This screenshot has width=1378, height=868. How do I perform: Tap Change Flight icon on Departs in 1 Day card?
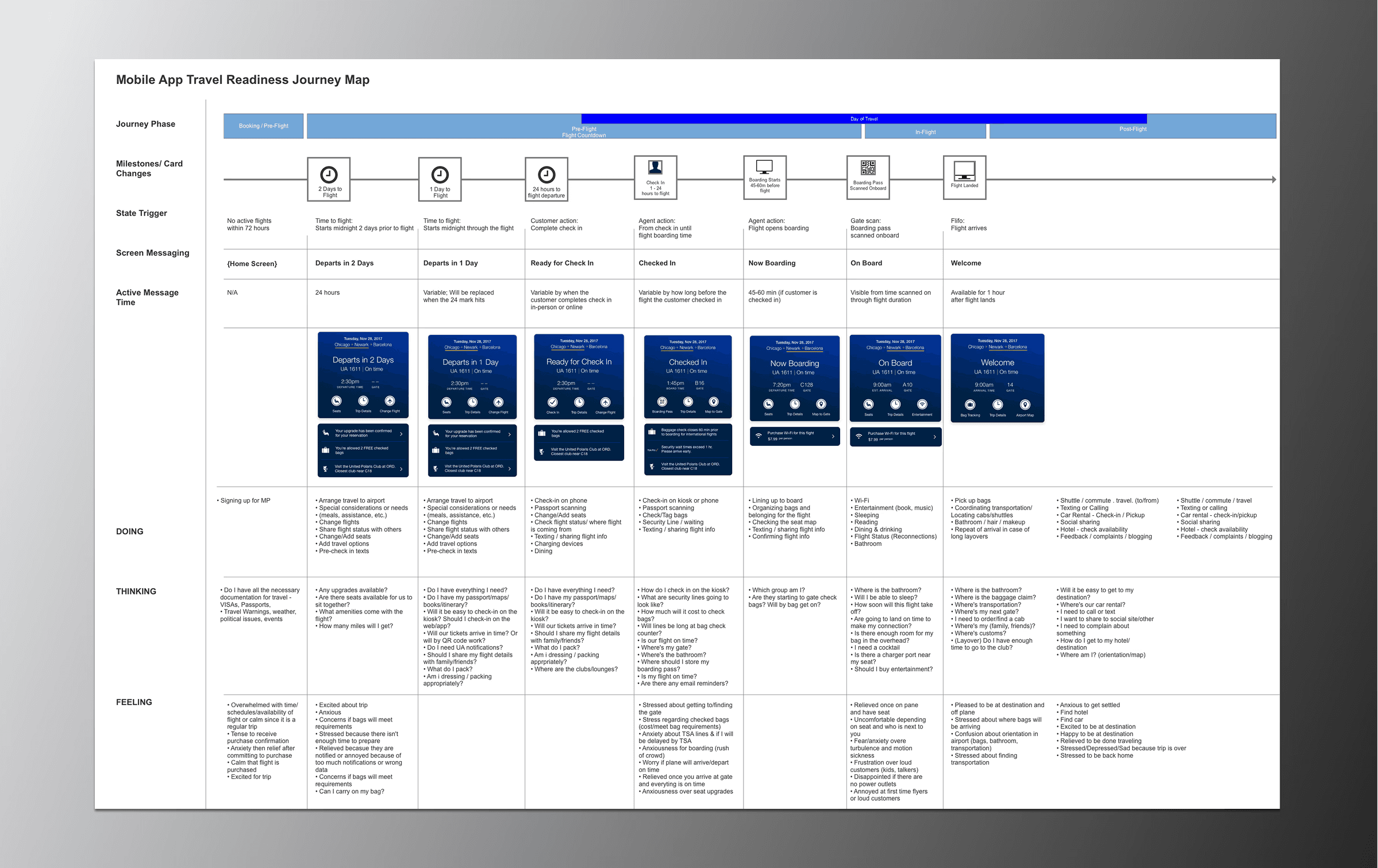click(498, 403)
